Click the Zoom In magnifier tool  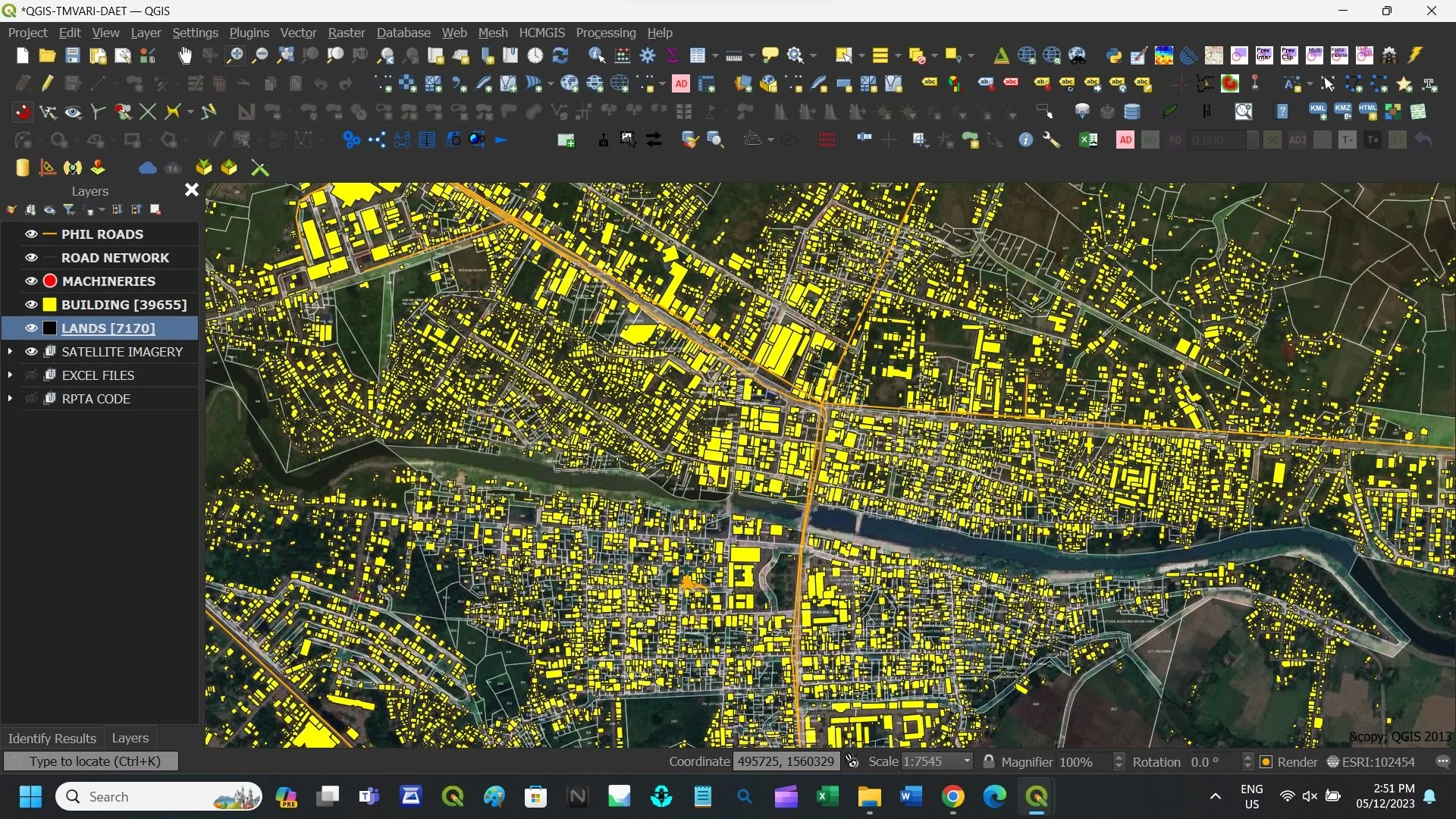[235, 55]
